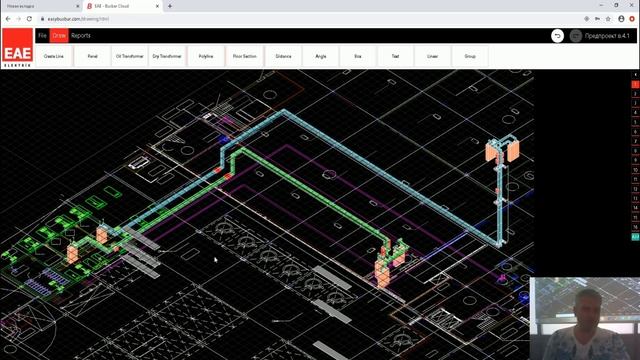Open the File menu
The height and width of the screenshot is (360, 640).
coord(42,36)
